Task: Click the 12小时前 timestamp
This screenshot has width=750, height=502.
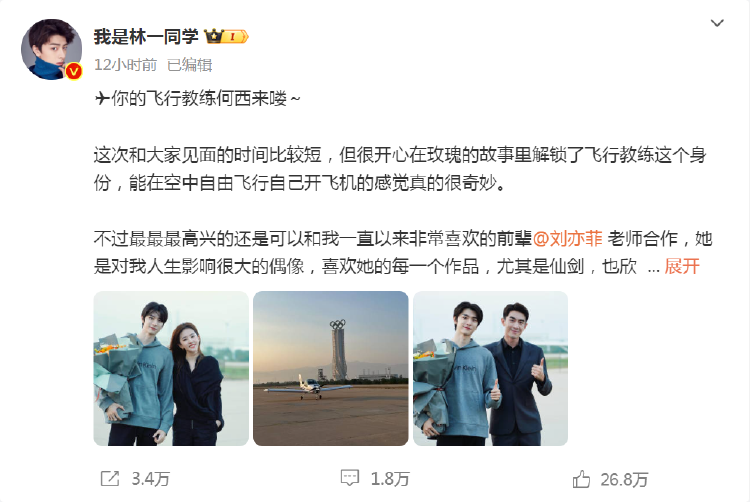Action: tap(125, 65)
